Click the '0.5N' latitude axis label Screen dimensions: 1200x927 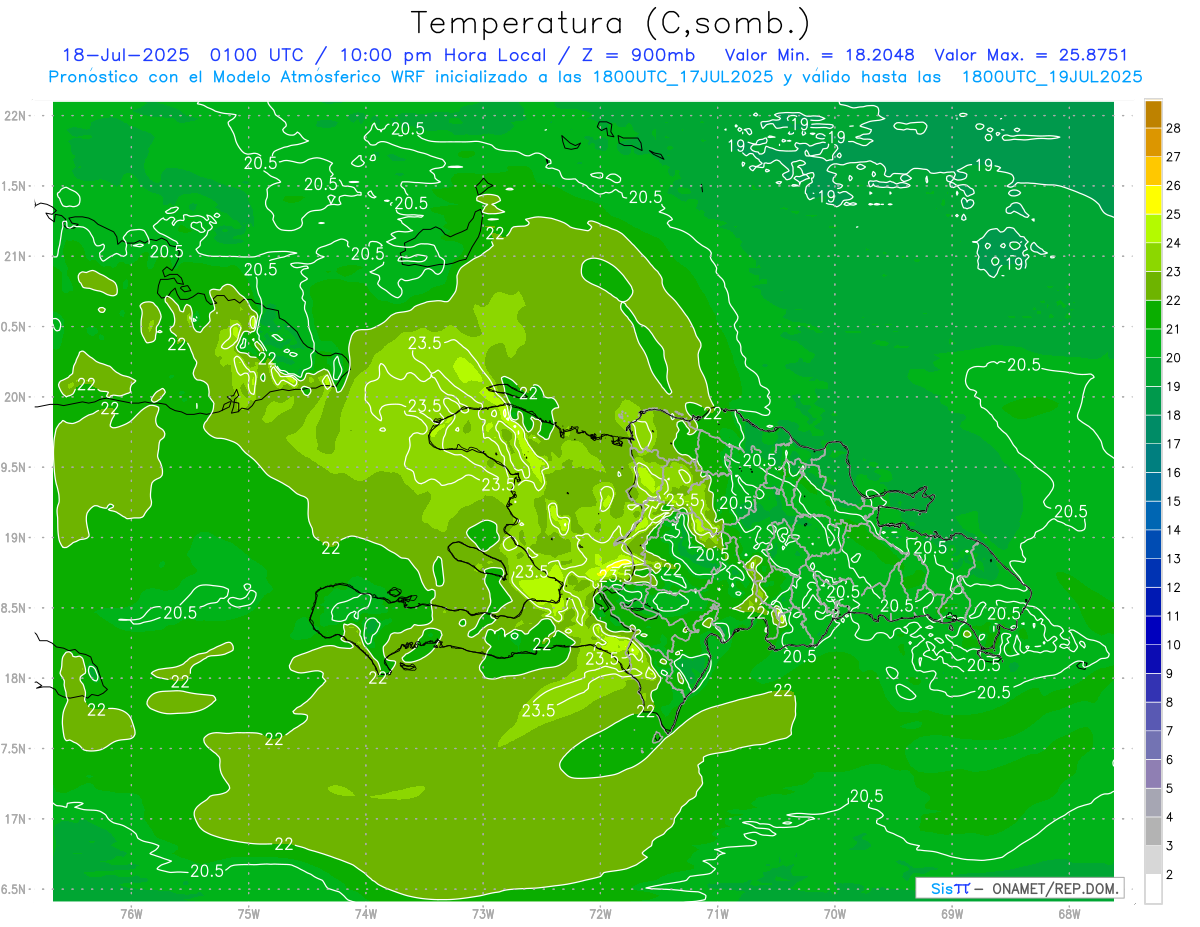coord(13,327)
